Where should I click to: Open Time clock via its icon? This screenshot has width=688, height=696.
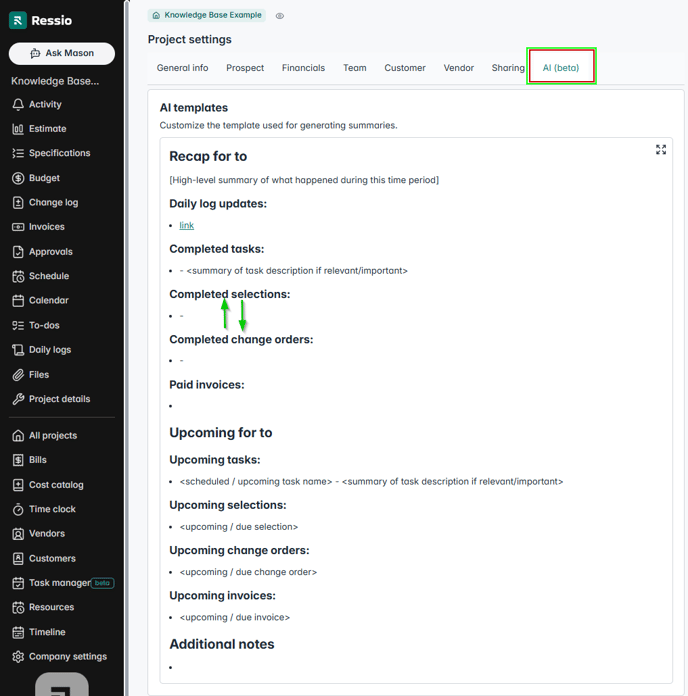click(18, 509)
